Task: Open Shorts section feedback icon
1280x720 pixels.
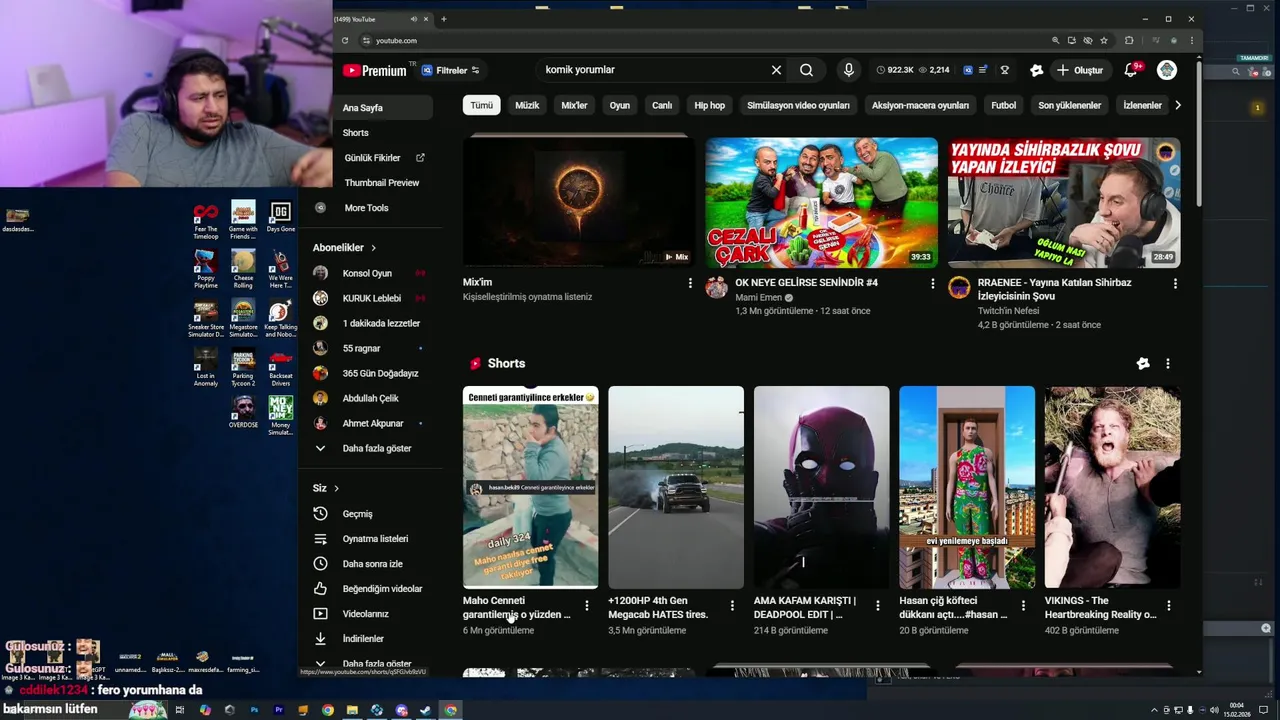Action: point(1143,364)
